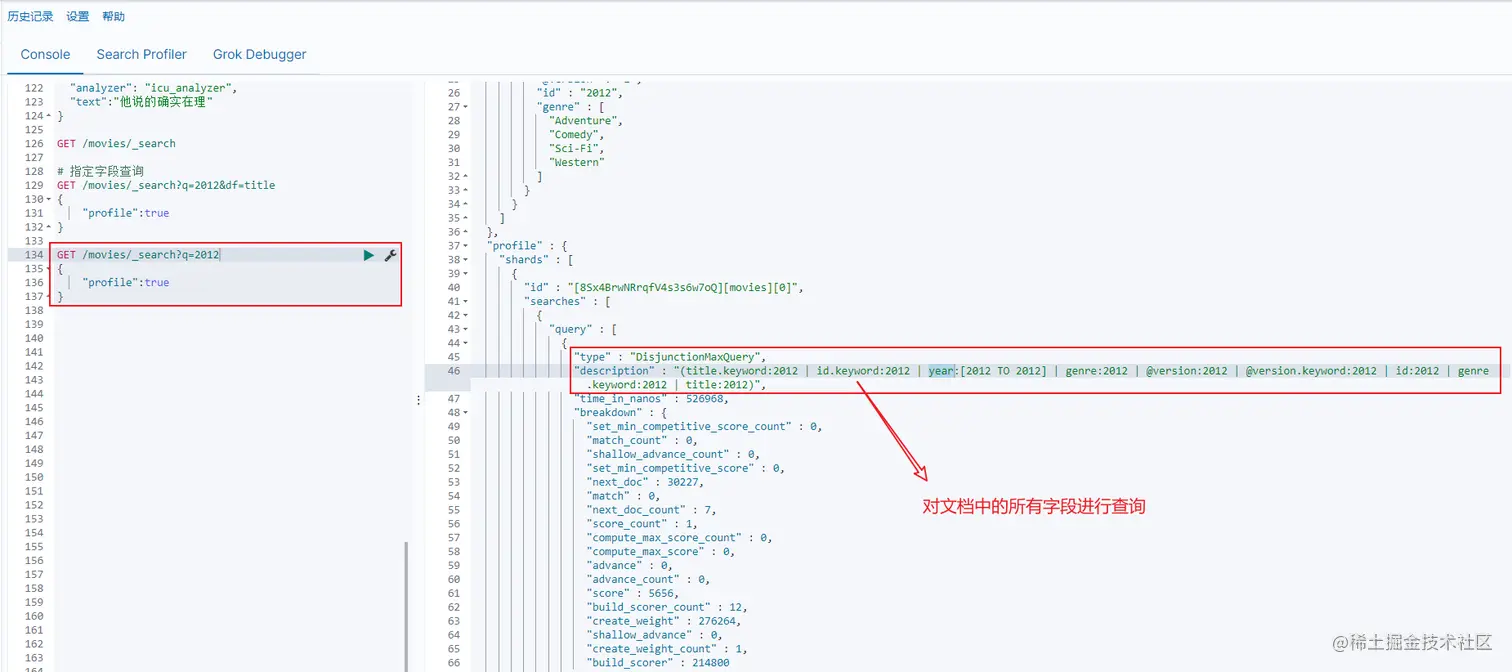Toggle the fold arrow at request line 137
Viewport: 1512px width, 672px height.
(x=49, y=297)
